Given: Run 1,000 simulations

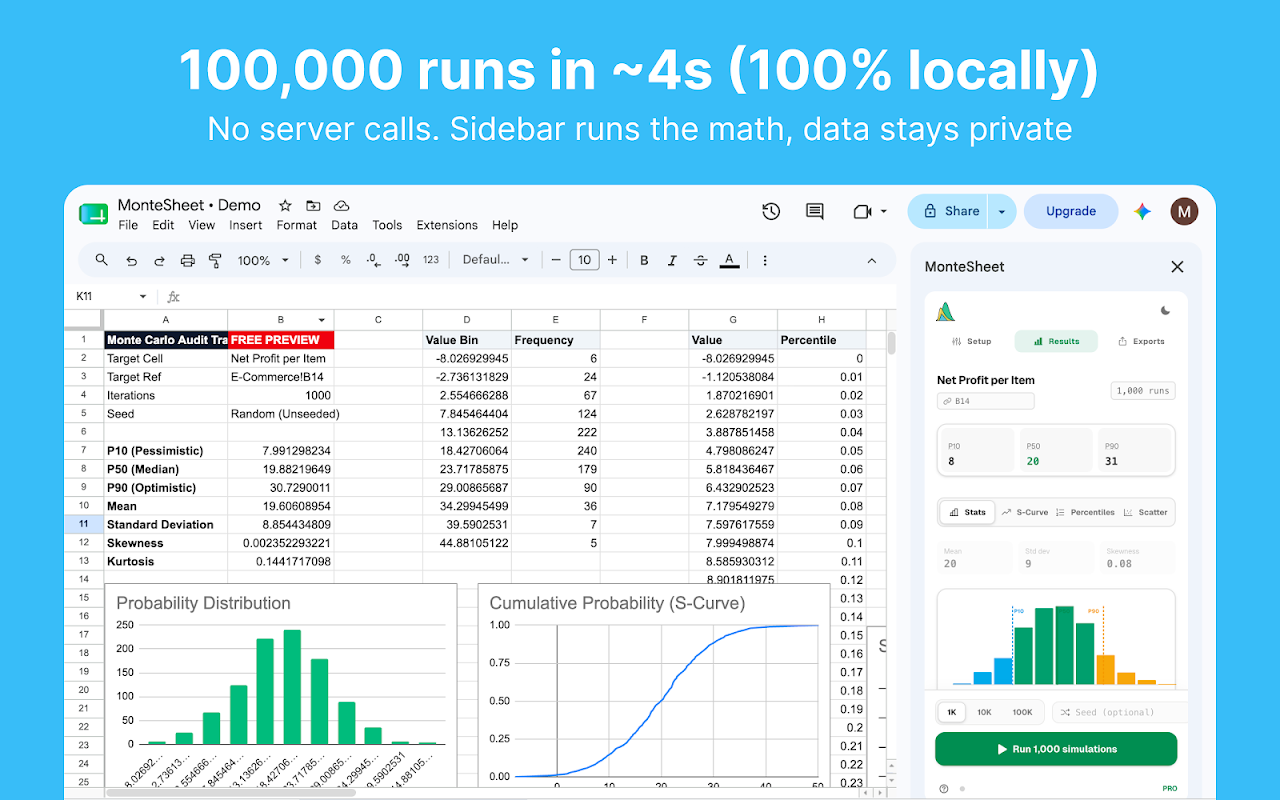Looking at the screenshot, I should pos(1056,749).
